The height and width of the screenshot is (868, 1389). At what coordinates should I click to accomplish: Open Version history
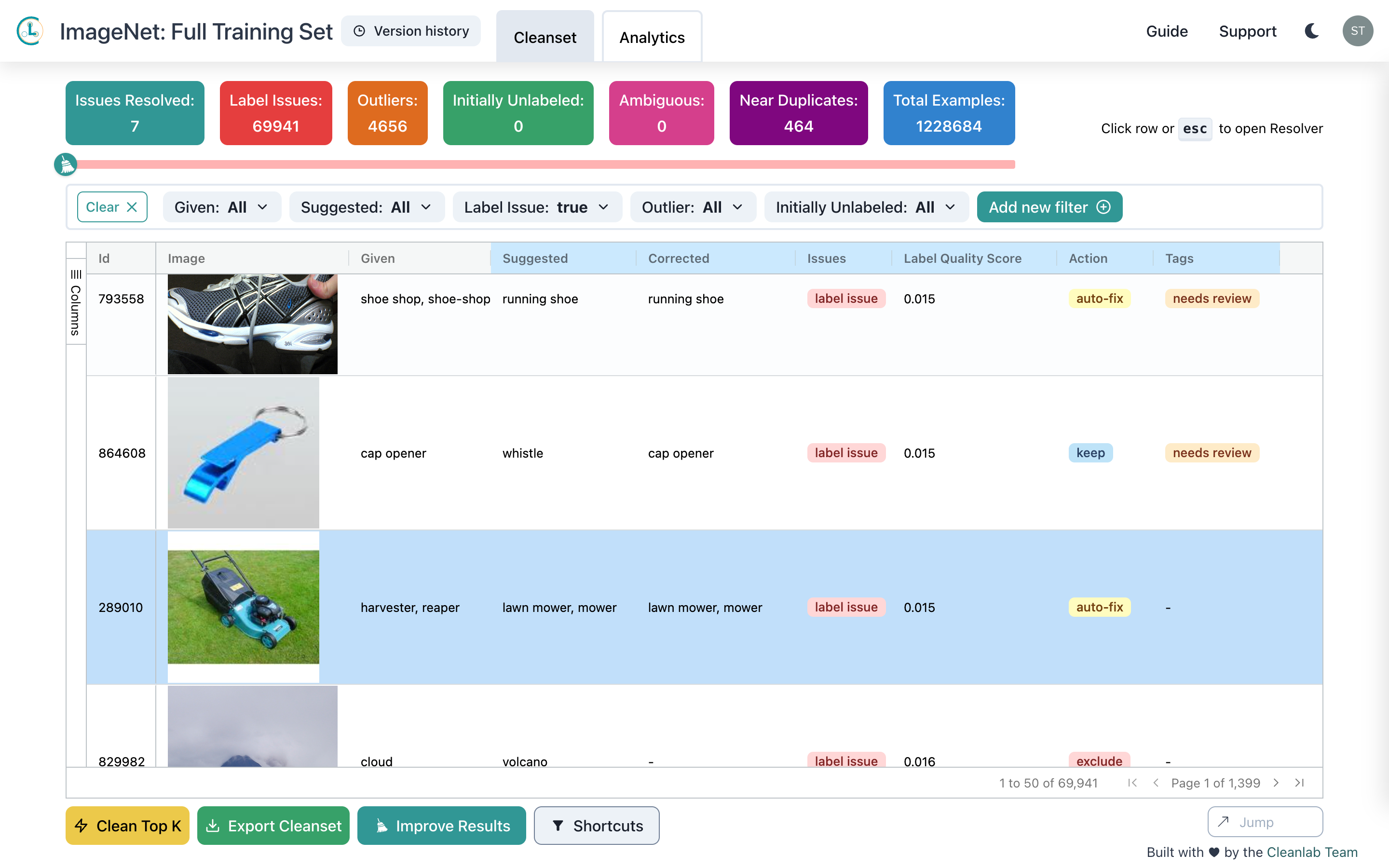coord(411,30)
